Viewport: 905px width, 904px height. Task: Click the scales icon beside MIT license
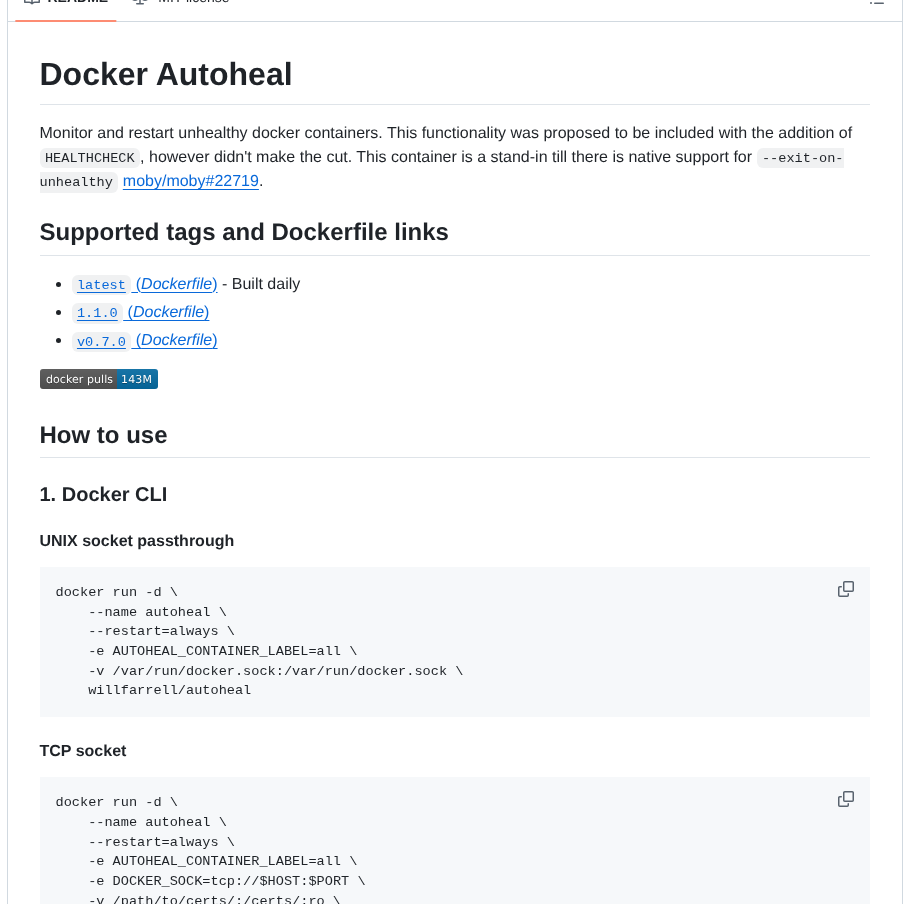(x=139, y=2)
